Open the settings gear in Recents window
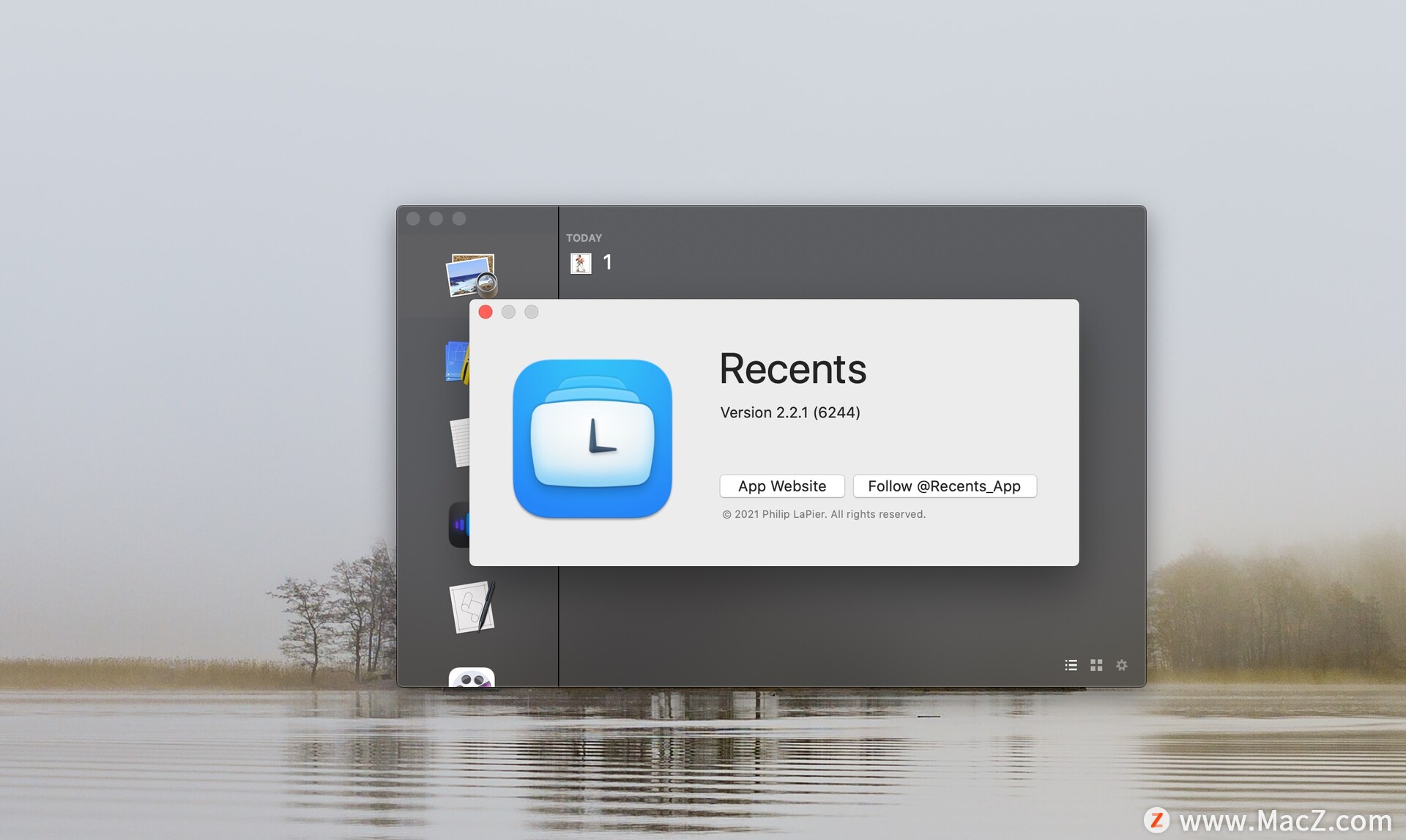The width and height of the screenshot is (1406, 840). click(x=1121, y=665)
